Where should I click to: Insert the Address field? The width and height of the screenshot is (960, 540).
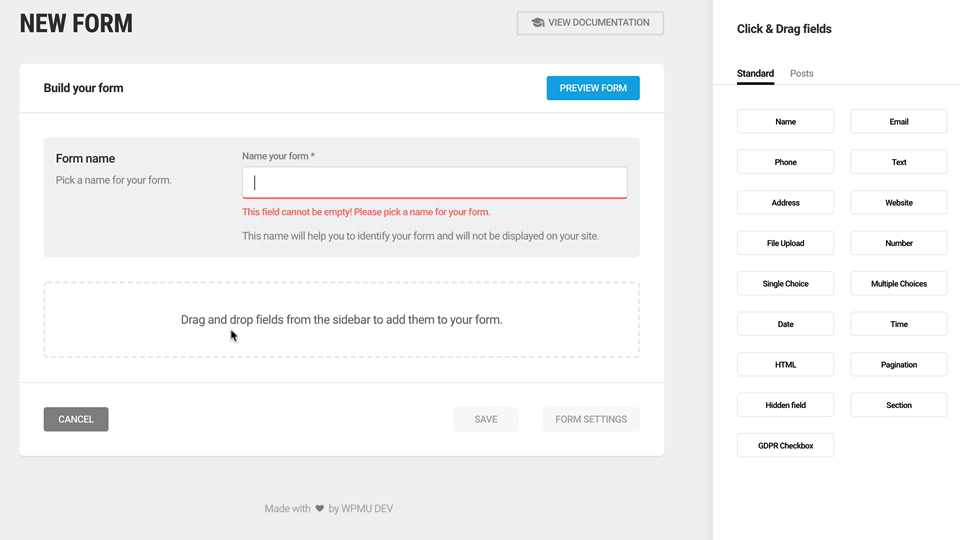[x=785, y=203]
